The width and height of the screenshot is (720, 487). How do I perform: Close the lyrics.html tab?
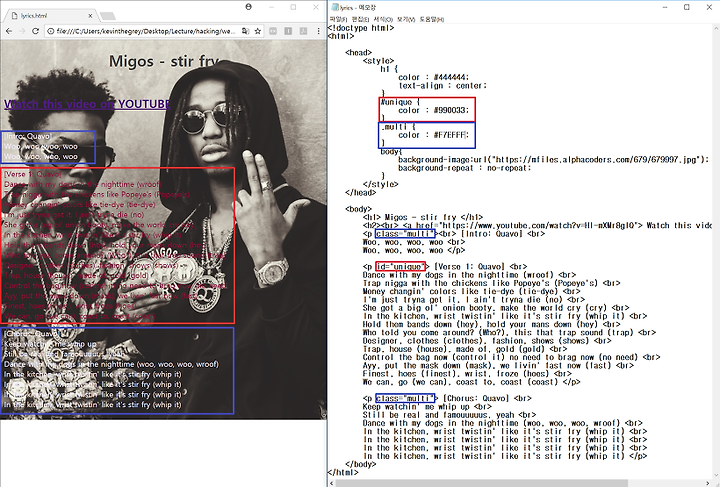tap(90, 16)
